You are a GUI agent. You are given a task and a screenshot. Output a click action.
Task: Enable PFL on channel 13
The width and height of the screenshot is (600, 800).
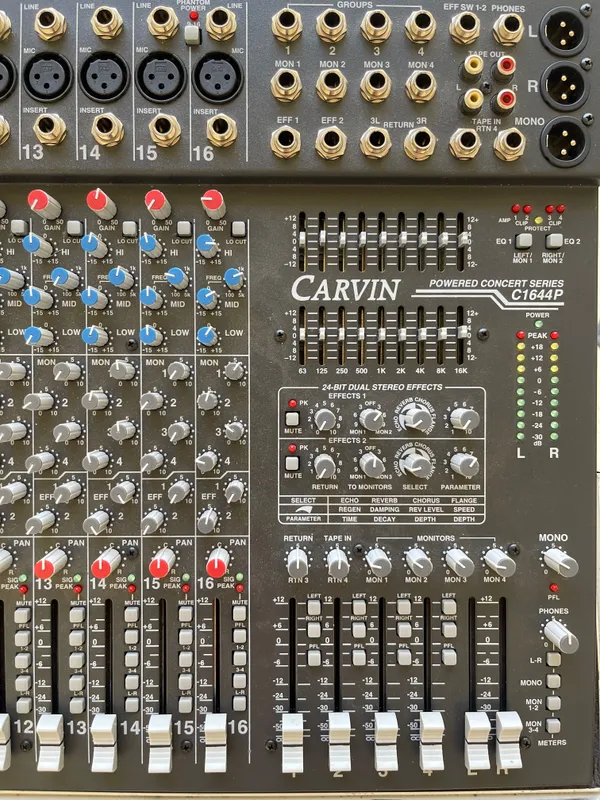tap(77, 637)
